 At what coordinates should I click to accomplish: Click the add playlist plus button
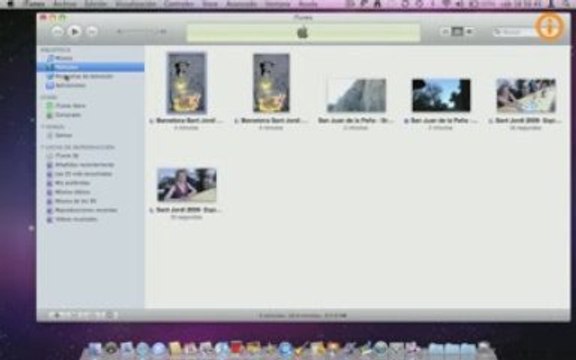tap(57, 315)
